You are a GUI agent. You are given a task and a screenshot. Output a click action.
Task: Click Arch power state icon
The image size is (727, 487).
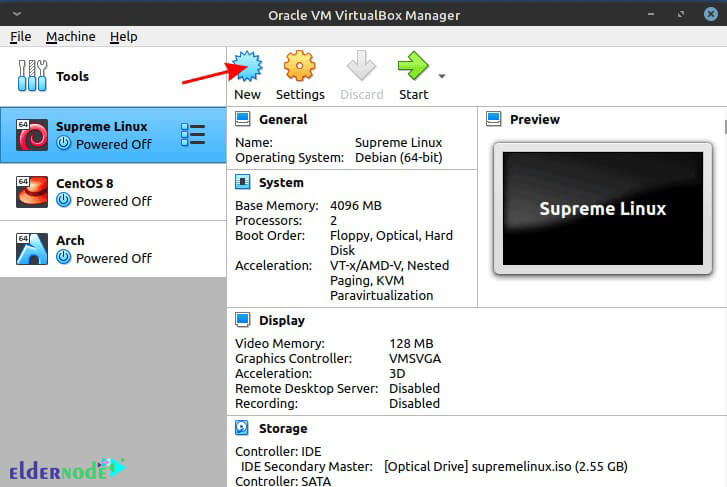pyautogui.click(x=64, y=257)
